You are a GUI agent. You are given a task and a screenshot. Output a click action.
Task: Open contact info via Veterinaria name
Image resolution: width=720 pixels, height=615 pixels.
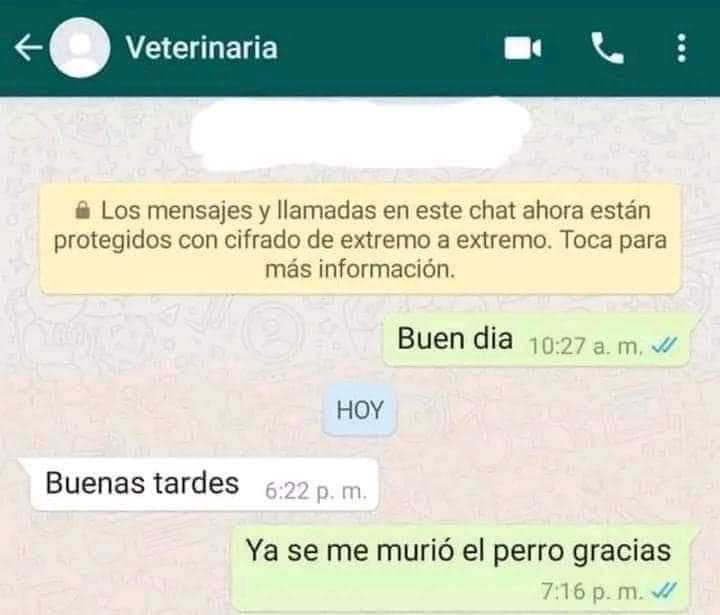202,48
